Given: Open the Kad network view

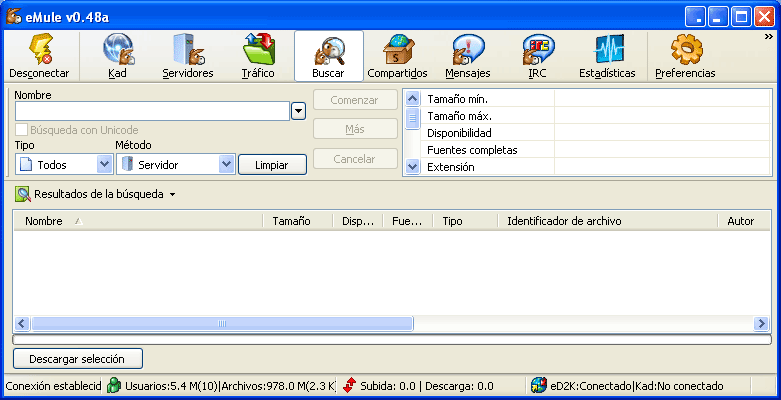Looking at the screenshot, I should click(x=118, y=56).
